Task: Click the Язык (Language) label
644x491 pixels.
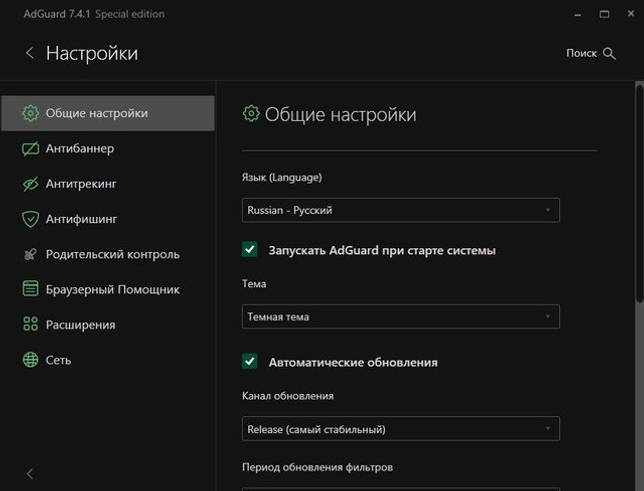Action: 282,177
